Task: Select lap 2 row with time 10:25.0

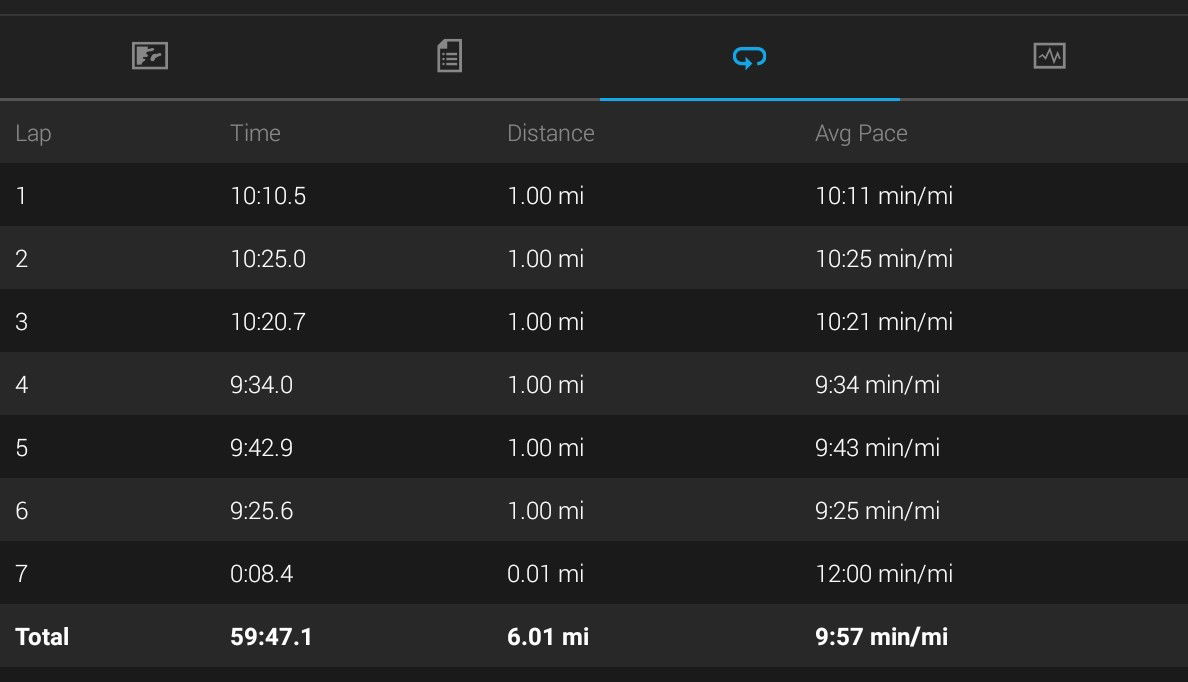Action: tap(594, 258)
